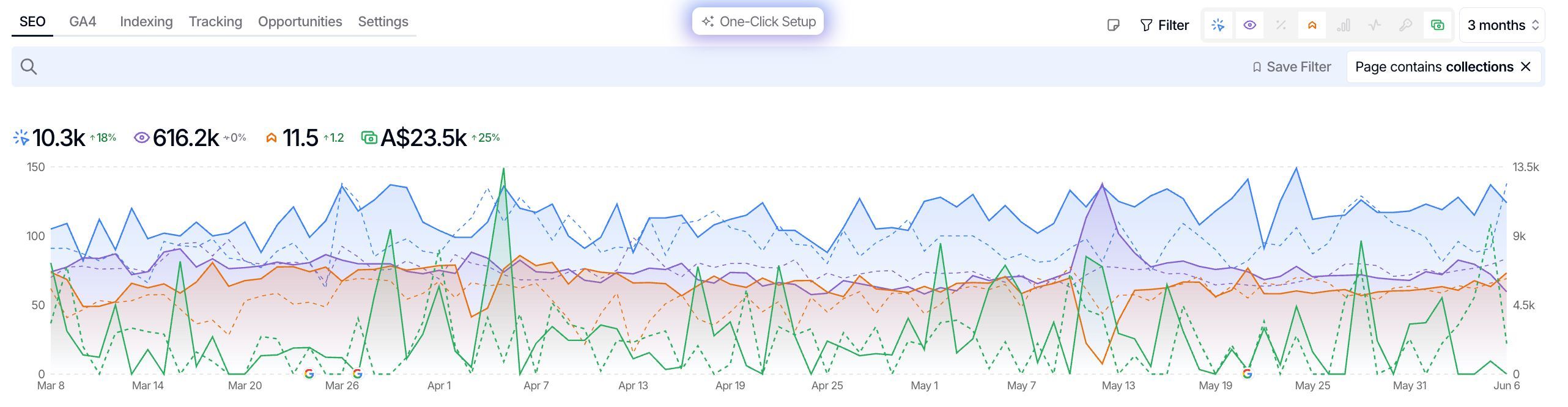The width and height of the screenshot is (1568, 407).
Task: Select the Tracking tab
Action: pyautogui.click(x=215, y=22)
